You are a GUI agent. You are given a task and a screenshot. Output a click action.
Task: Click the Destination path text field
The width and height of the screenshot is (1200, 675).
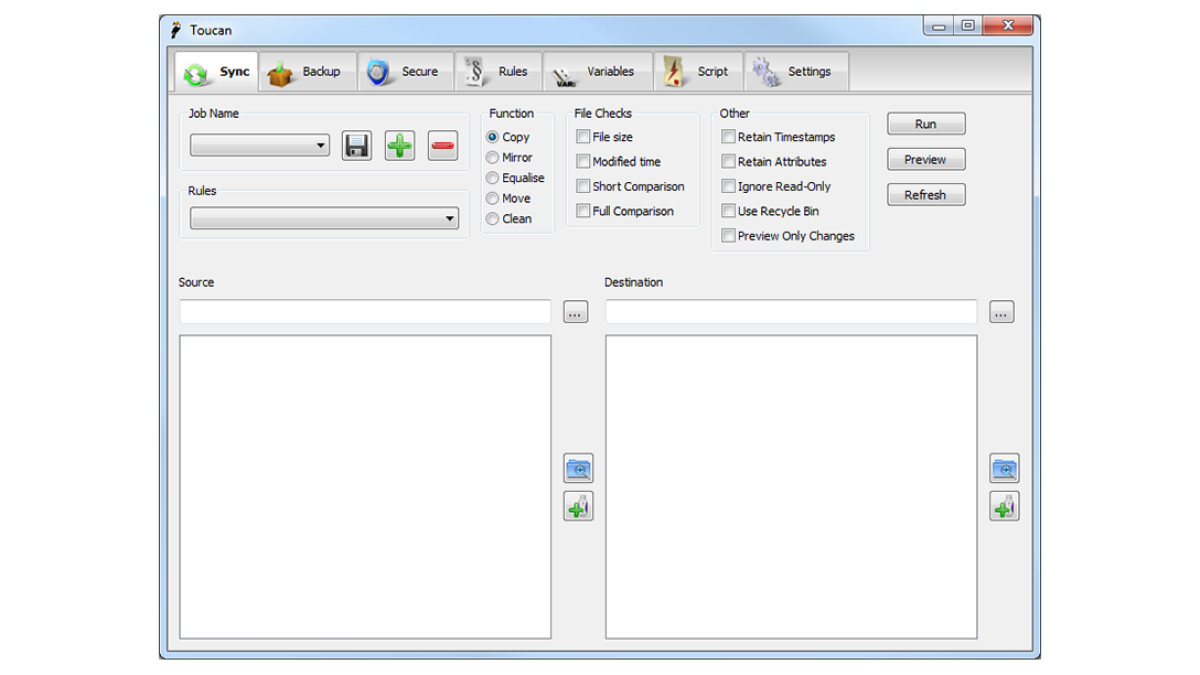[790, 312]
